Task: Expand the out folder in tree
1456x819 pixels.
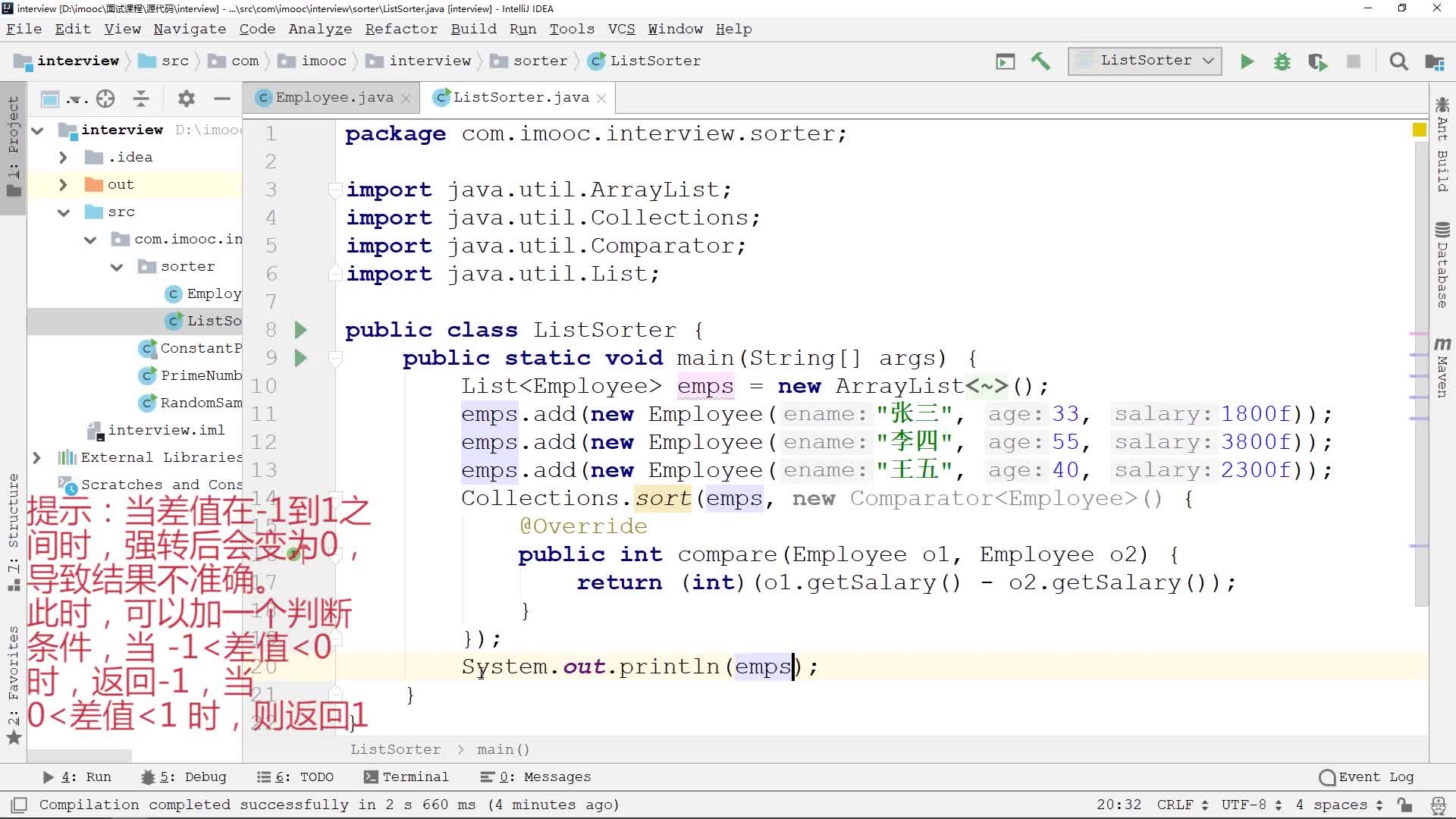Action: coord(64,184)
